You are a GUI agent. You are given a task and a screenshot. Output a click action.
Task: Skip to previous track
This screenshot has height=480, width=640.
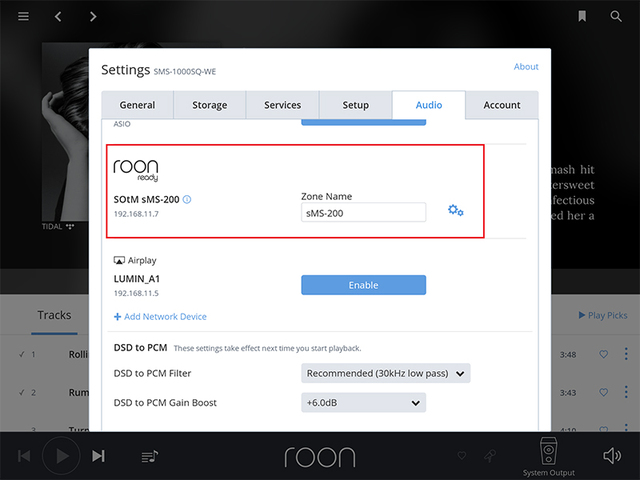click(x=24, y=456)
